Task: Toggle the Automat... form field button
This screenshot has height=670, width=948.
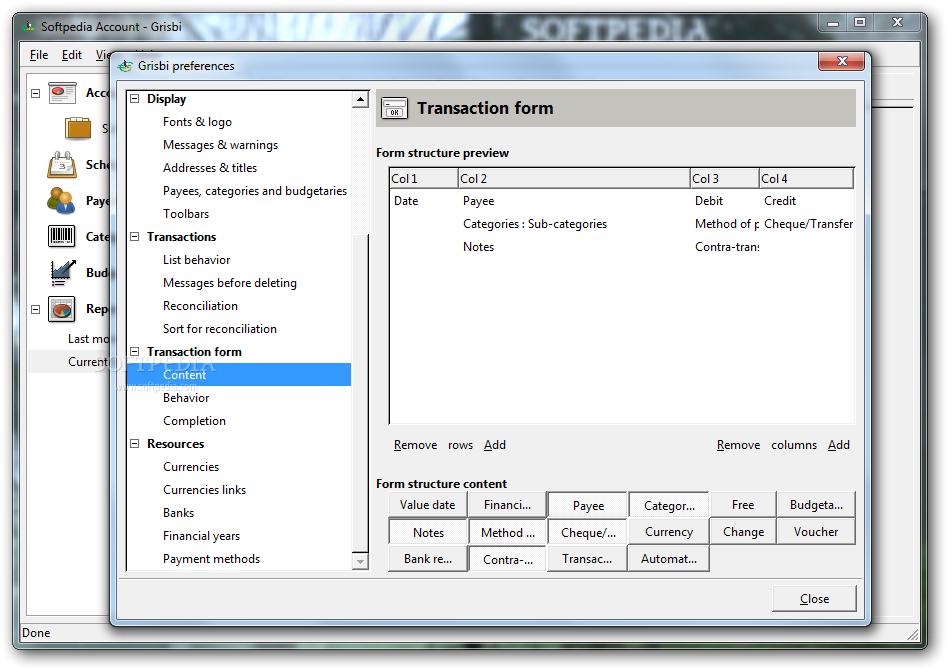Action: (669, 559)
